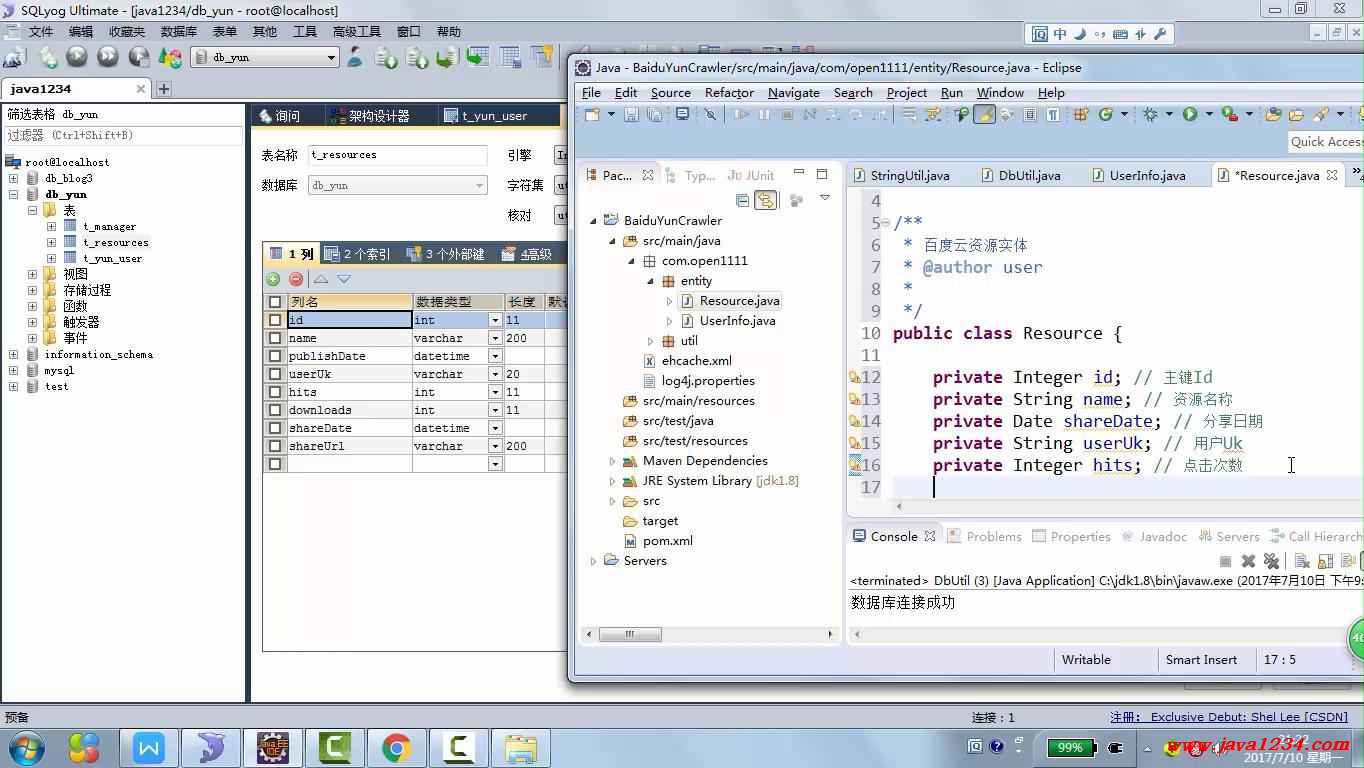This screenshot has width=1364, height=768.
Task: Open Chrome from the taskbar
Action: tap(396, 748)
